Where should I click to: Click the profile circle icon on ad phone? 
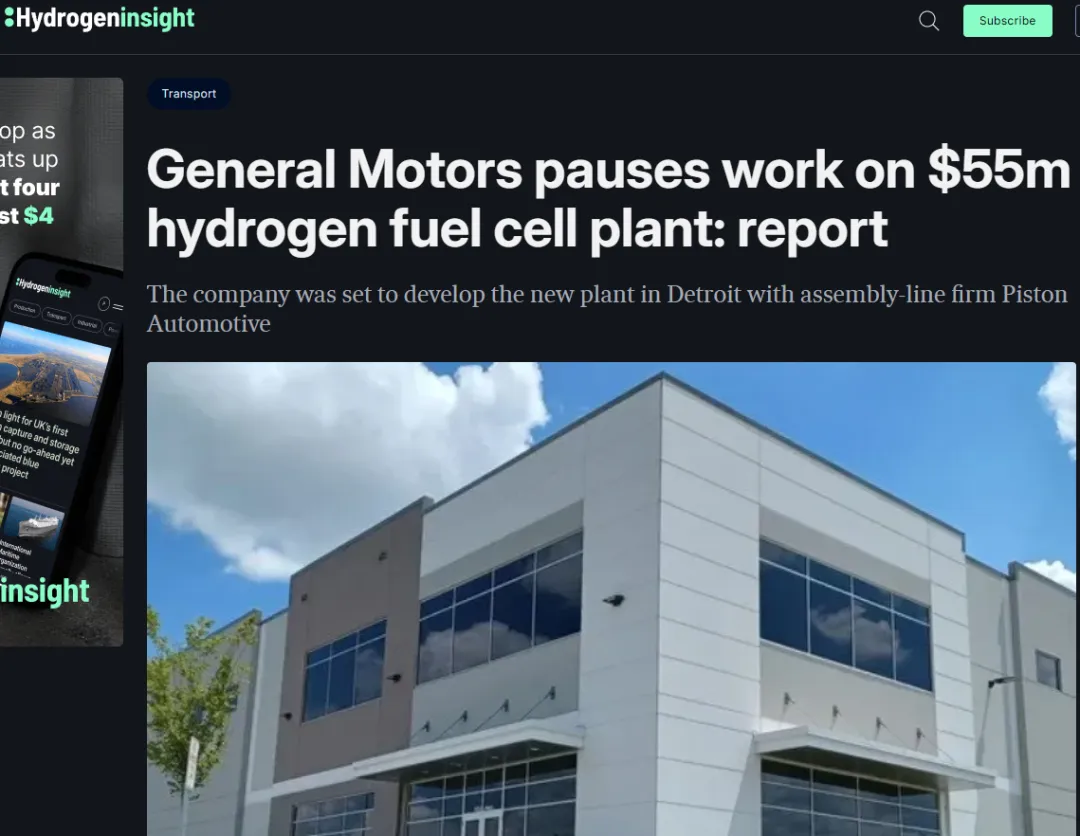[104, 304]
